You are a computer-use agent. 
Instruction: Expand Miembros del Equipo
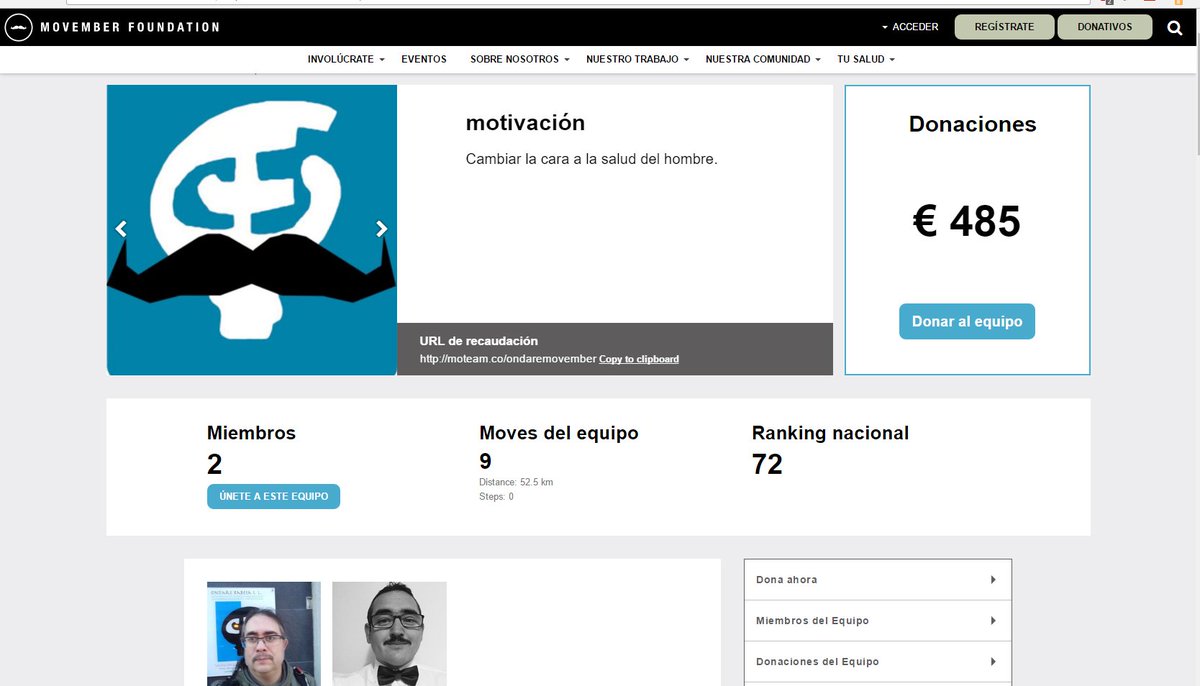877,620
